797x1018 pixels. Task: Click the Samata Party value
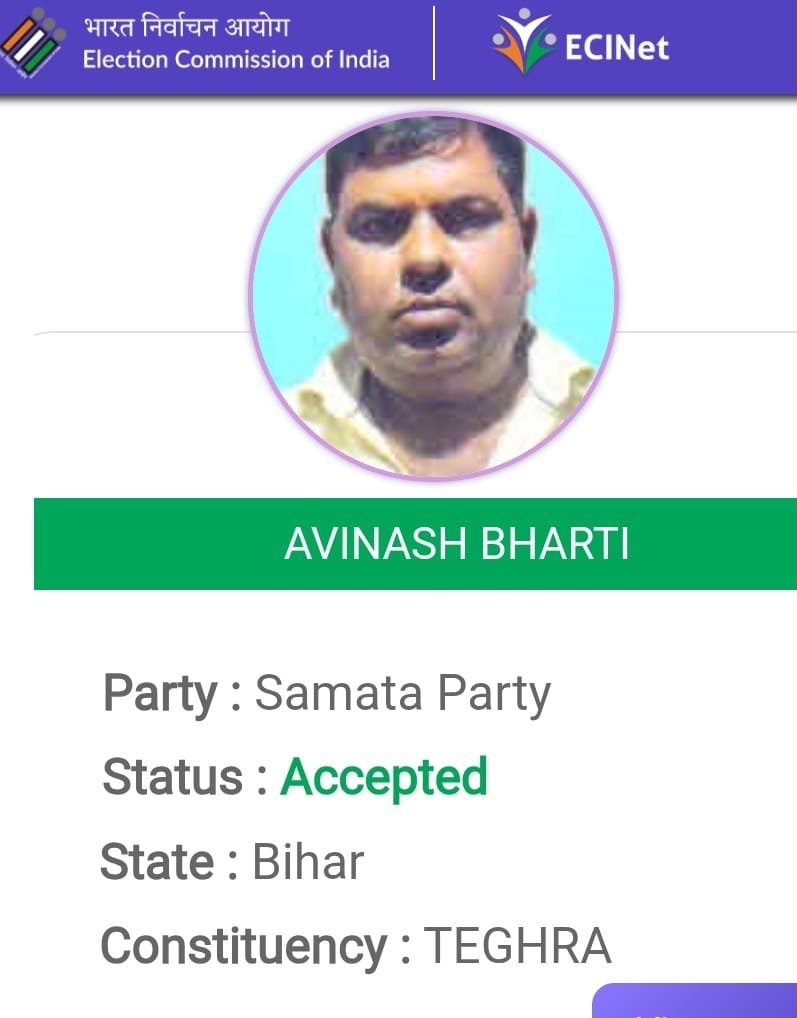pos(402,695)
